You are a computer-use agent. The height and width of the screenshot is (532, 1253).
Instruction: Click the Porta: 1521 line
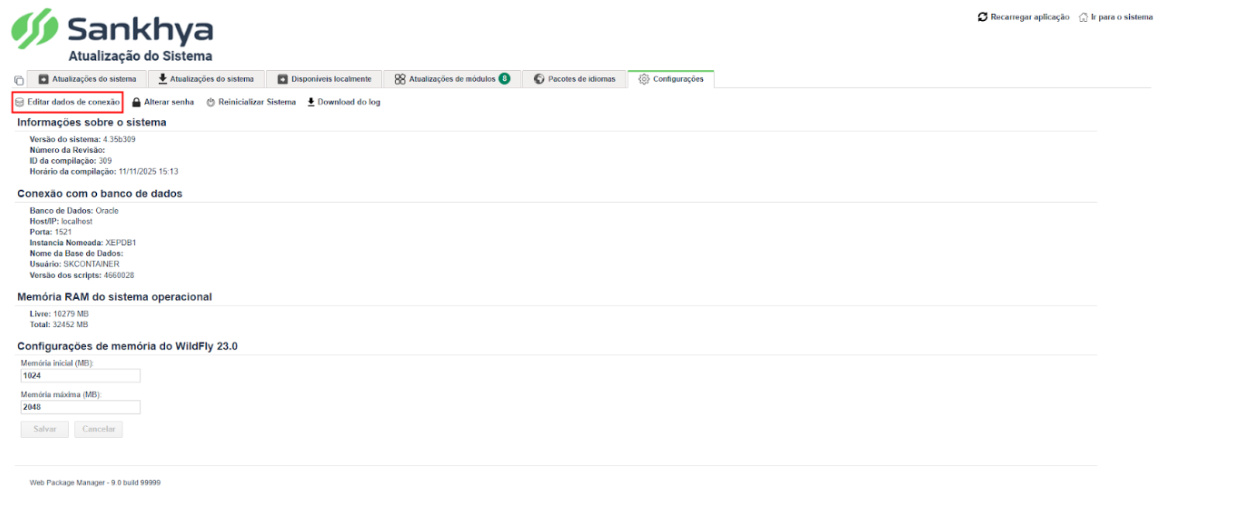tap(51, 231)
